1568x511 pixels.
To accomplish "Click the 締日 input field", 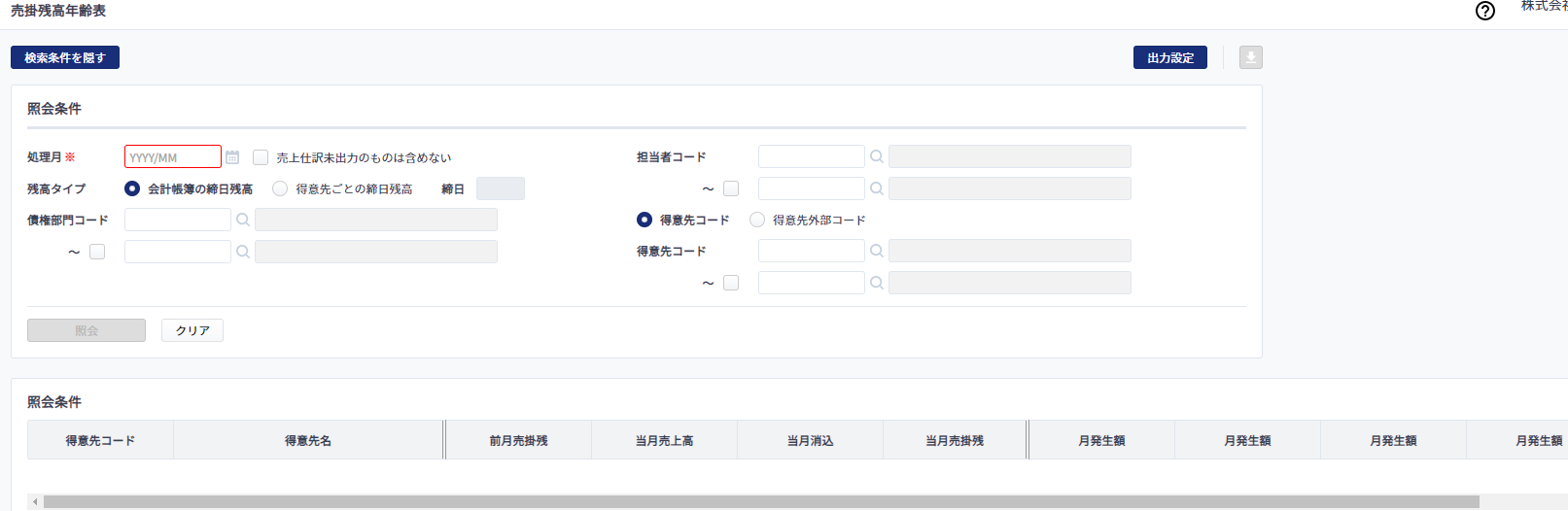I will coord(501,188).
